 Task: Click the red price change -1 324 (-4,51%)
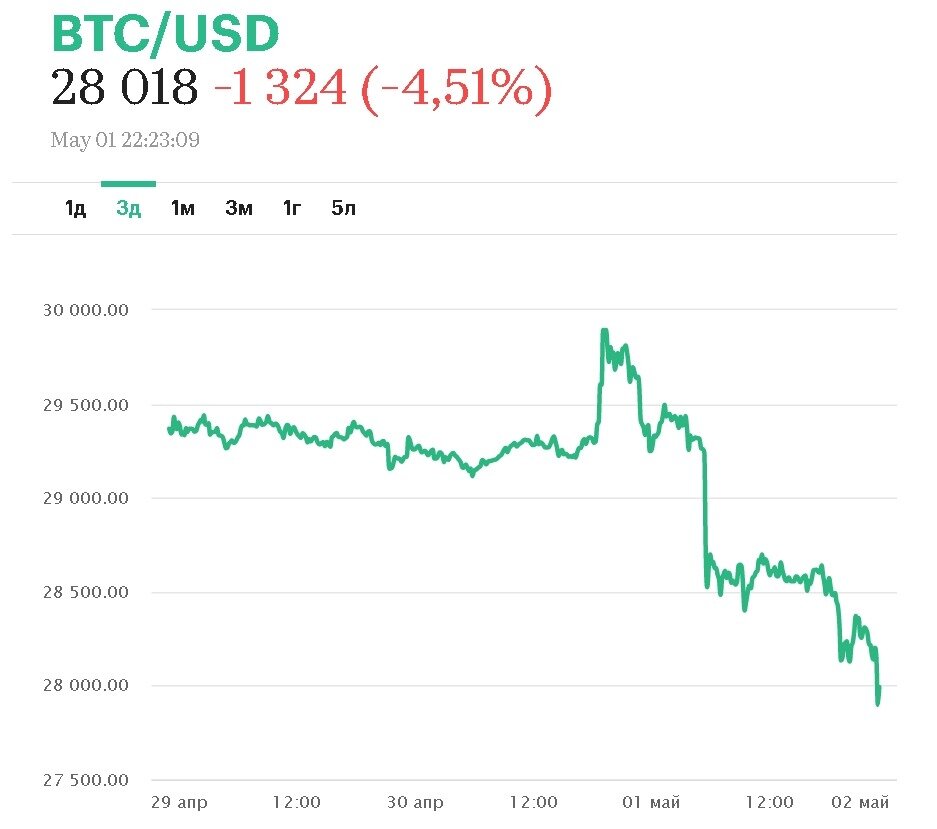tap(382, 89)
